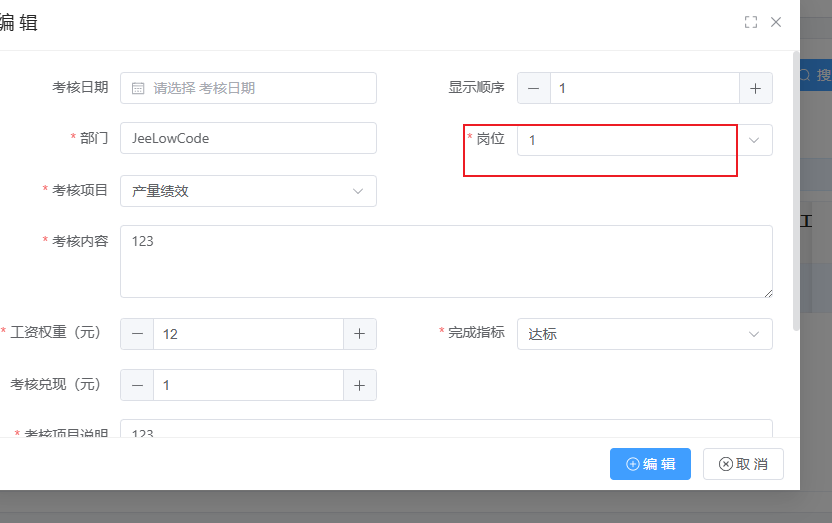
Task: Click the fullscreen icon in dialog header
Action: click(x=751, y=22)
